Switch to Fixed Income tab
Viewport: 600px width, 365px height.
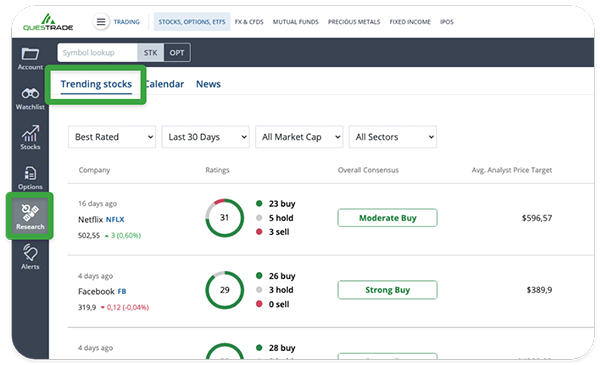tap(410, 22)
